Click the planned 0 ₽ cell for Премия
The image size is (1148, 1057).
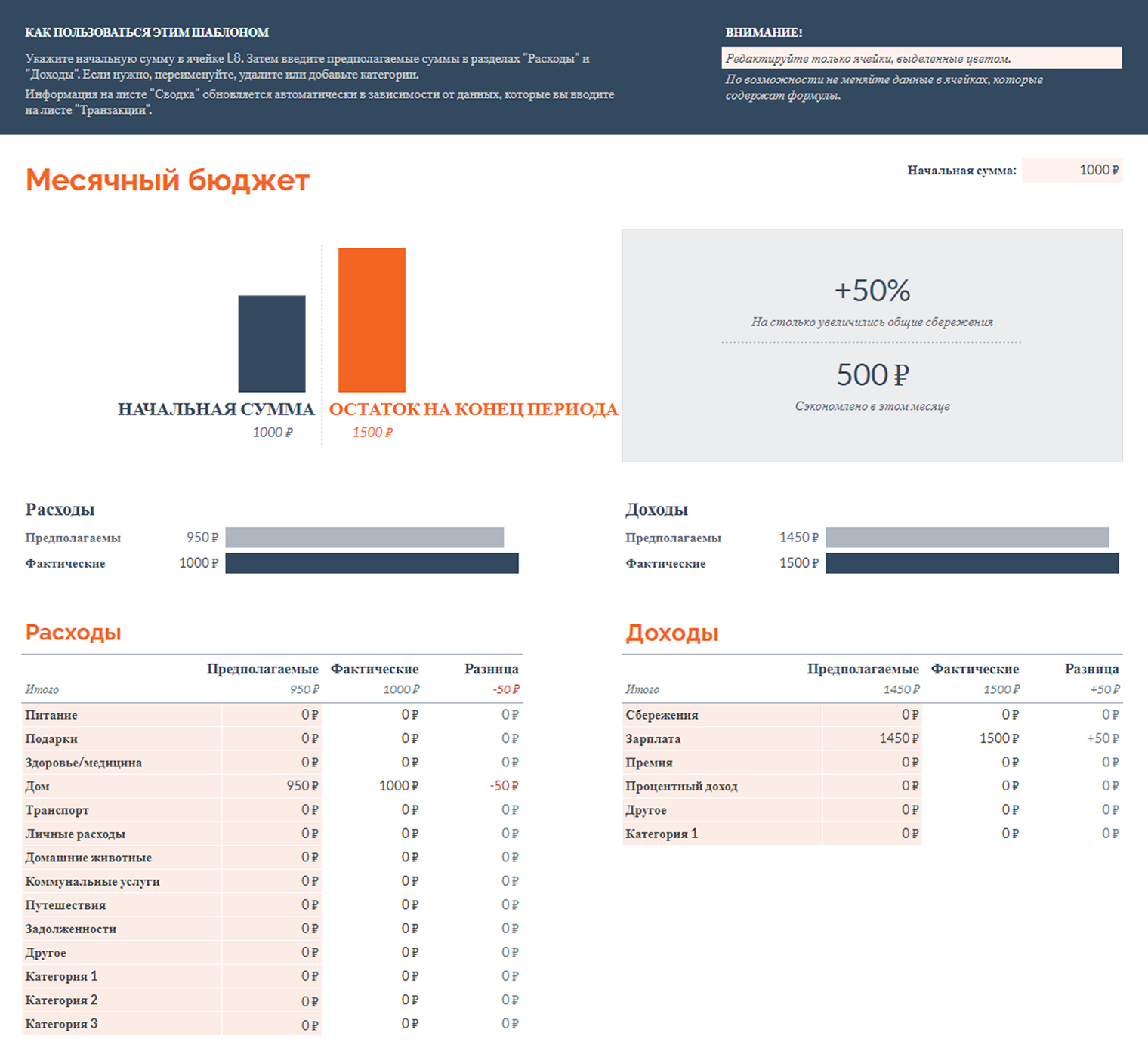pos(872,763)
